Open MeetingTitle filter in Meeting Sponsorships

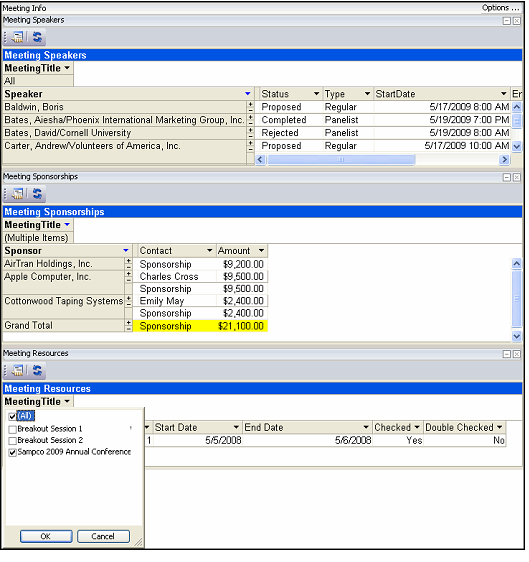[67, 225]
